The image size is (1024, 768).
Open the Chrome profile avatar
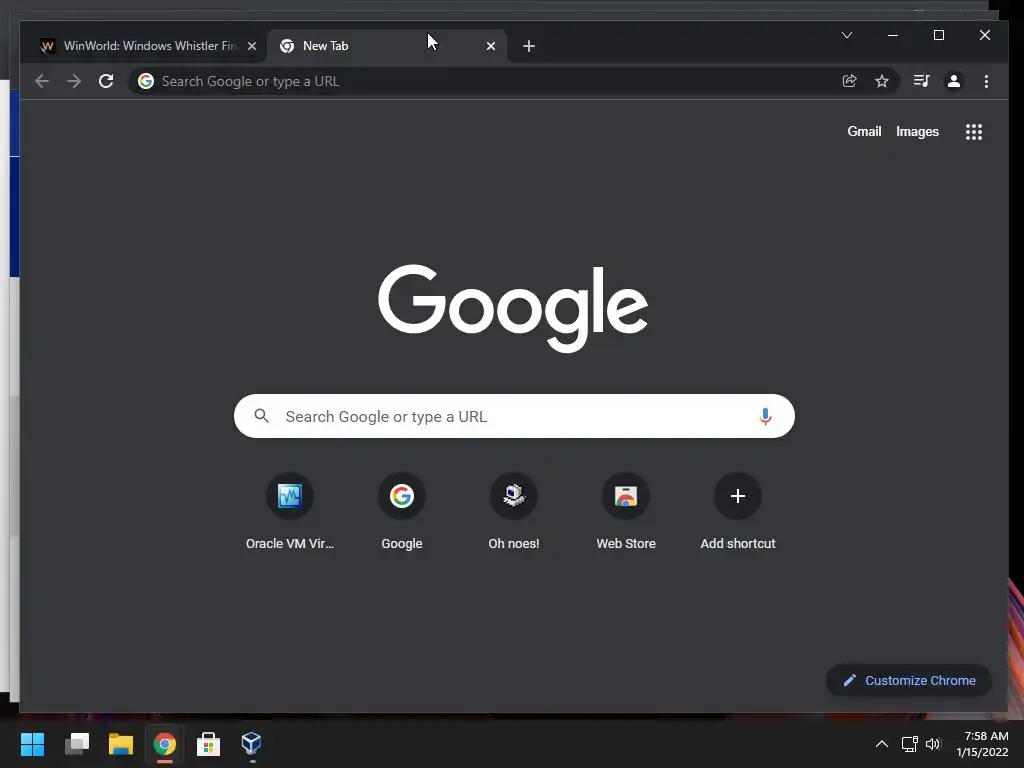953,81
